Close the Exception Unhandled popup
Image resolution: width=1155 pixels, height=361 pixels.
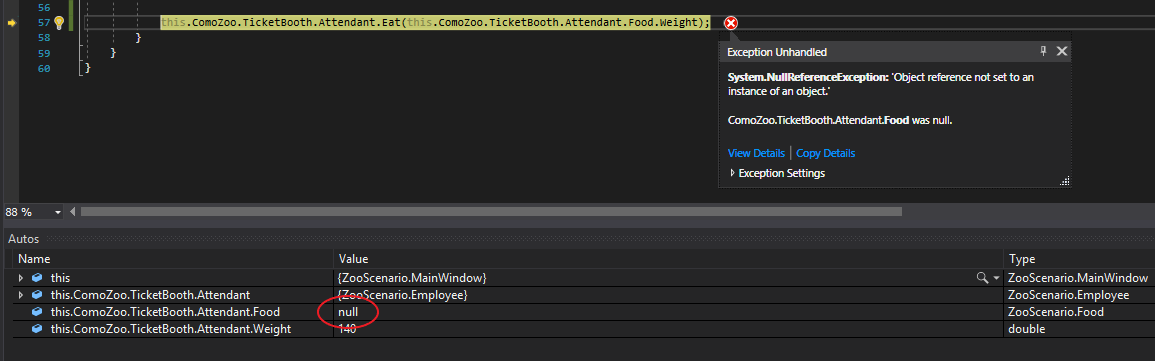1061,51
